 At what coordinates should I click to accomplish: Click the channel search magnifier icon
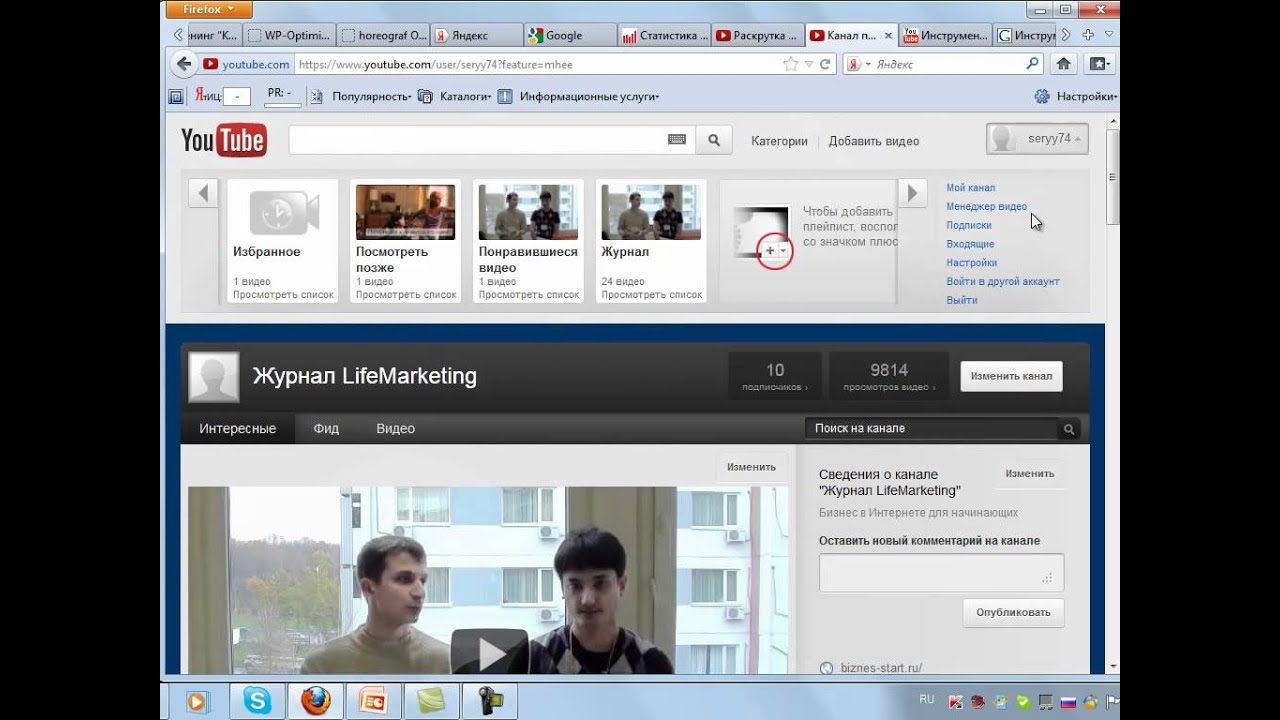(1069, 429)
